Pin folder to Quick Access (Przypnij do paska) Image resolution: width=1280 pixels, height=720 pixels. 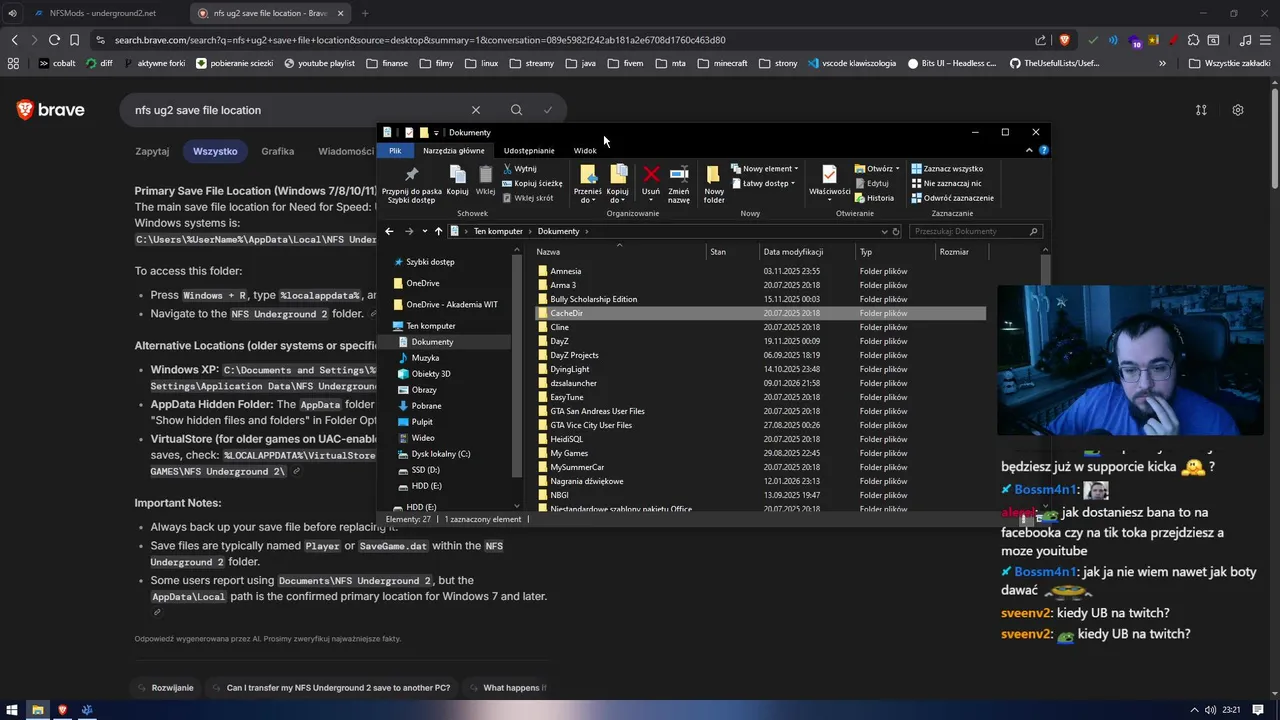[411, 185]
